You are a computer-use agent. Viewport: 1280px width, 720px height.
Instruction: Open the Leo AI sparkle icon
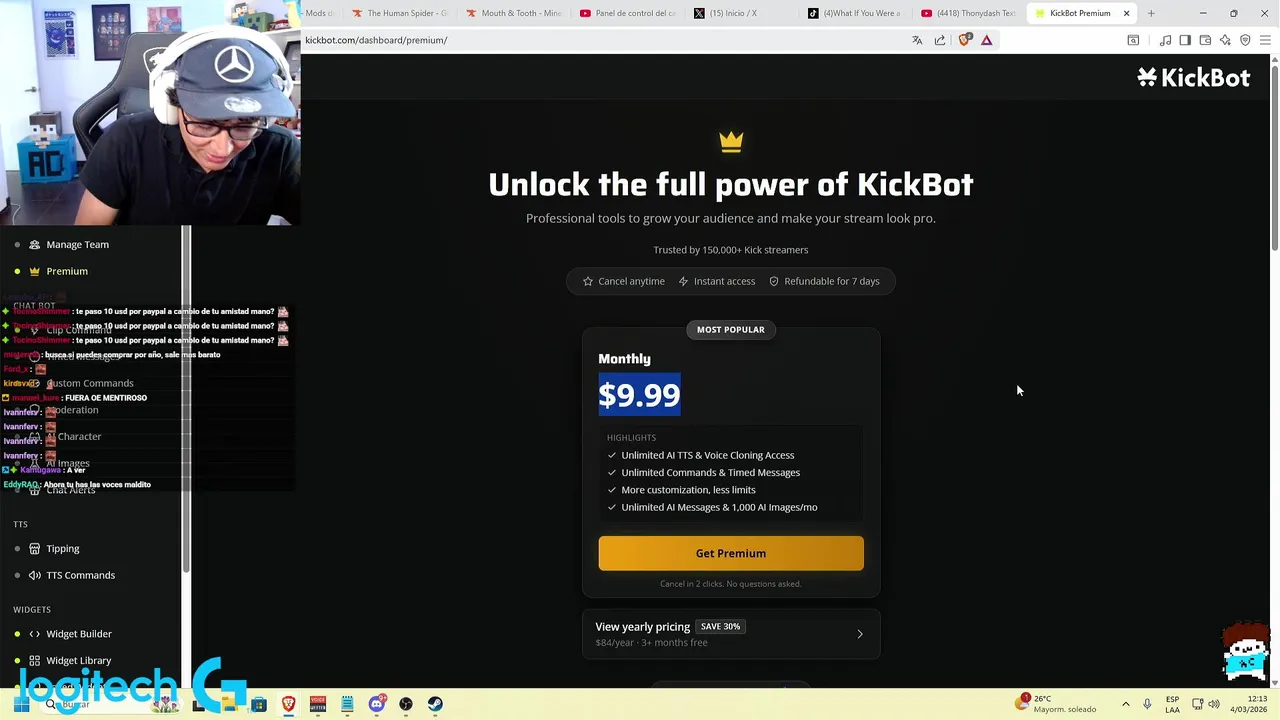(x=1225, y=40)
